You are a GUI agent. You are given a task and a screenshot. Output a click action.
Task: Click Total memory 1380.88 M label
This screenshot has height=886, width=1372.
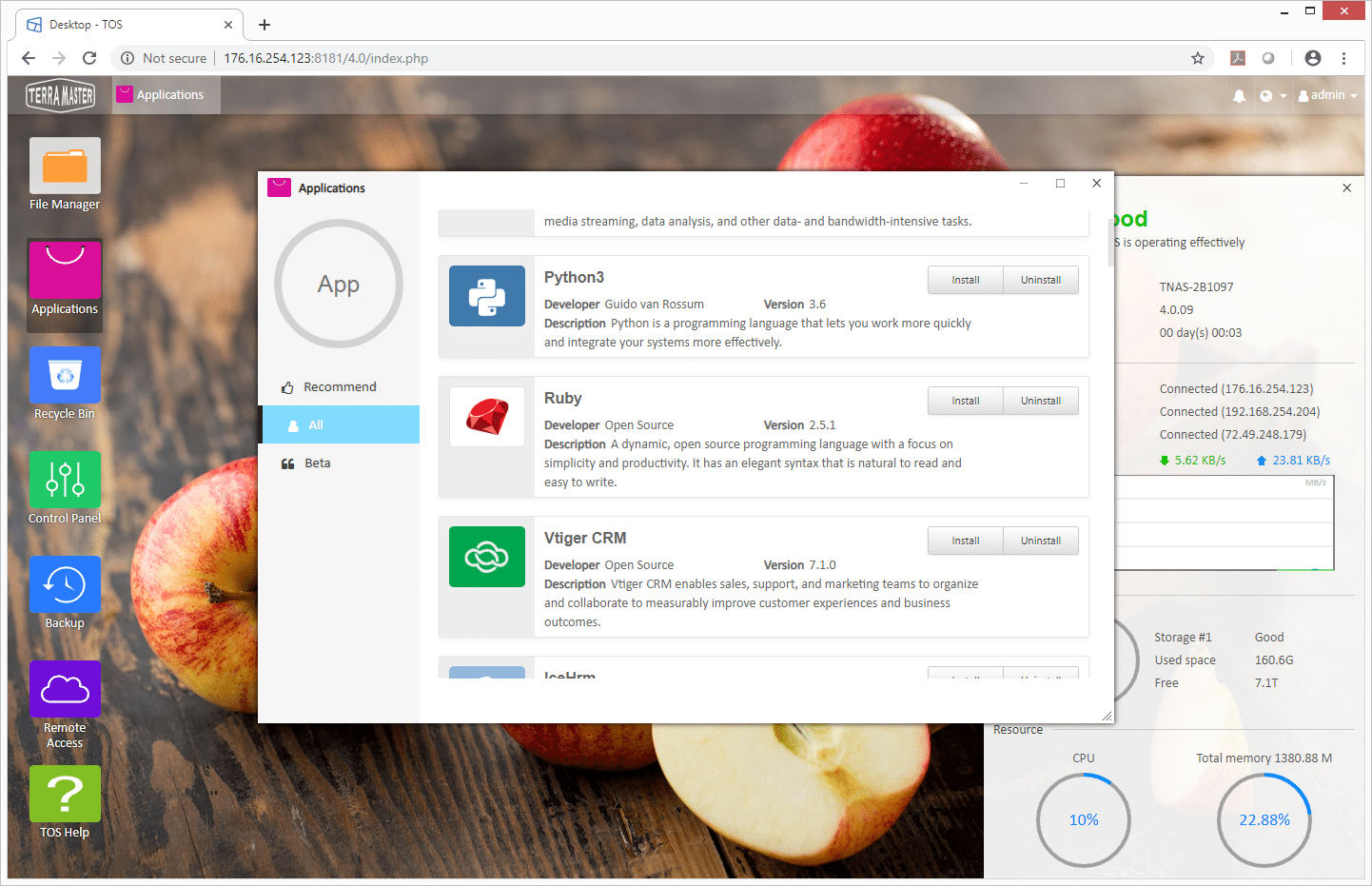[1264, 758]
